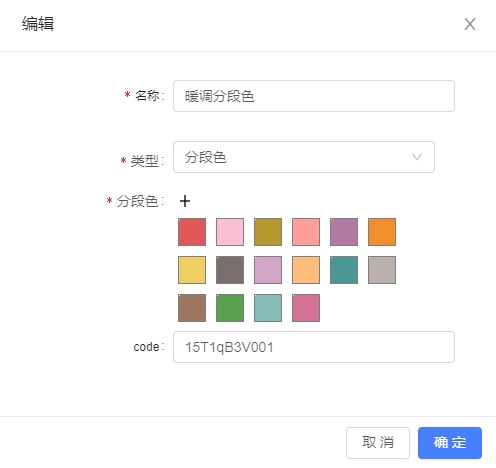Pick the green color swatch
Screen dimensions: 496x468
point(230,308)
